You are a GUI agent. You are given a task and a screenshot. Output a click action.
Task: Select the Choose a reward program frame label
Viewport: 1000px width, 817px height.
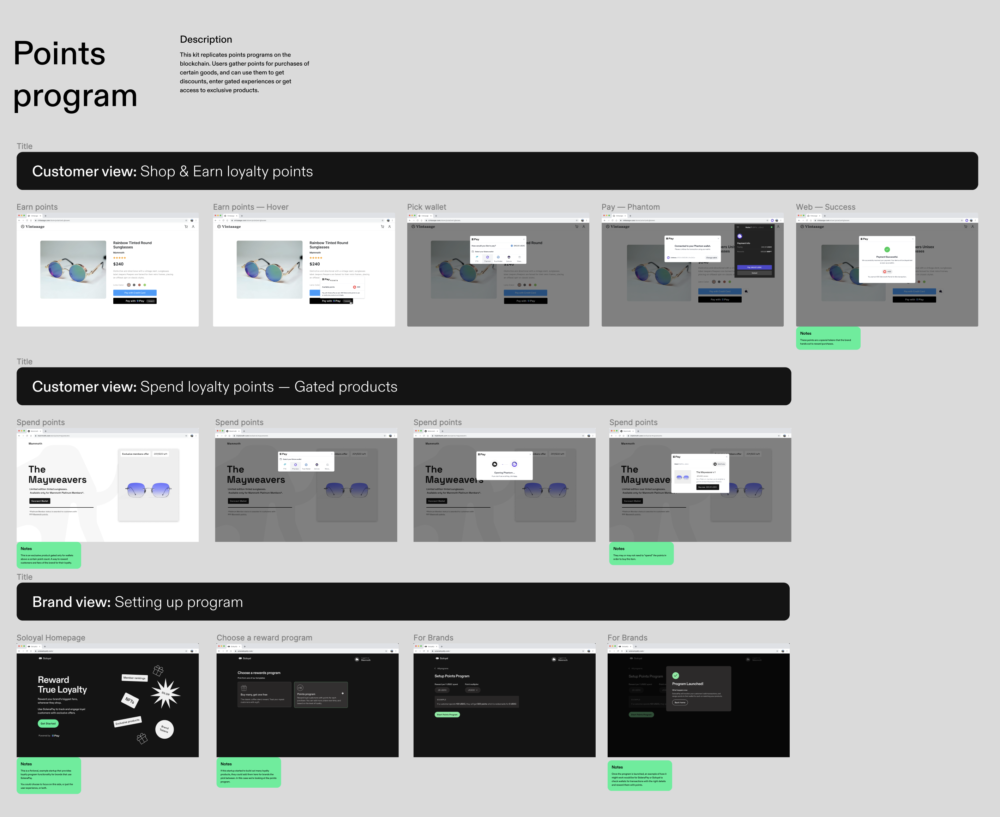tap(264, 637)
